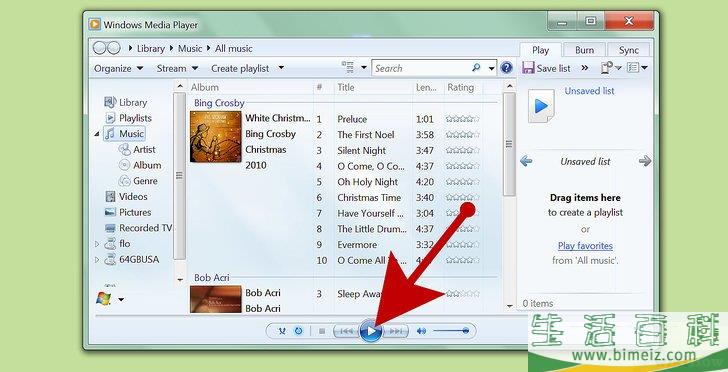This screenshot has height=372, width=728.
Task: Open the Organize menu
Action: pos(118,68)
